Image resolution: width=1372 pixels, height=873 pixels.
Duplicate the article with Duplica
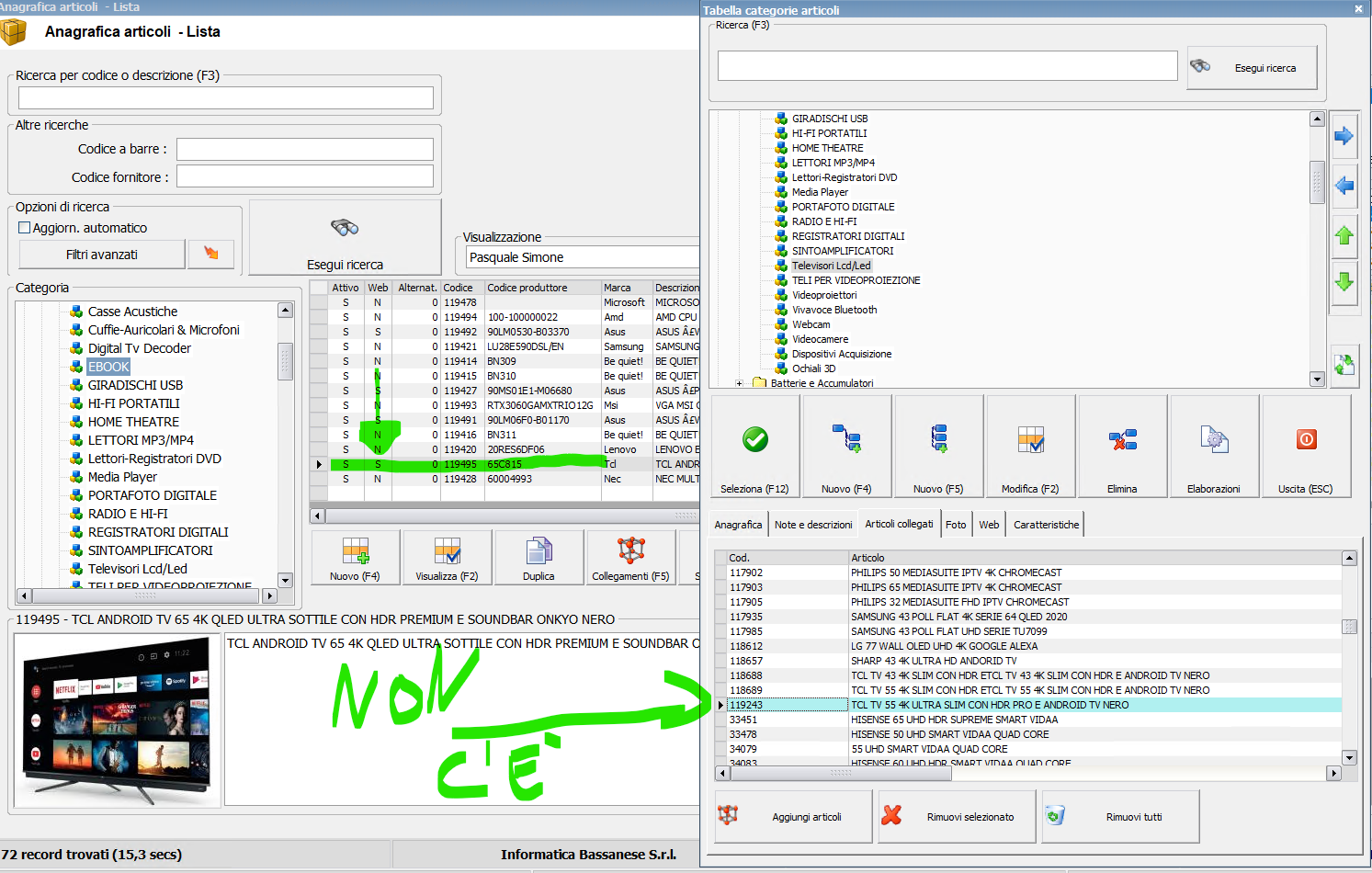[x=539, y=558]
